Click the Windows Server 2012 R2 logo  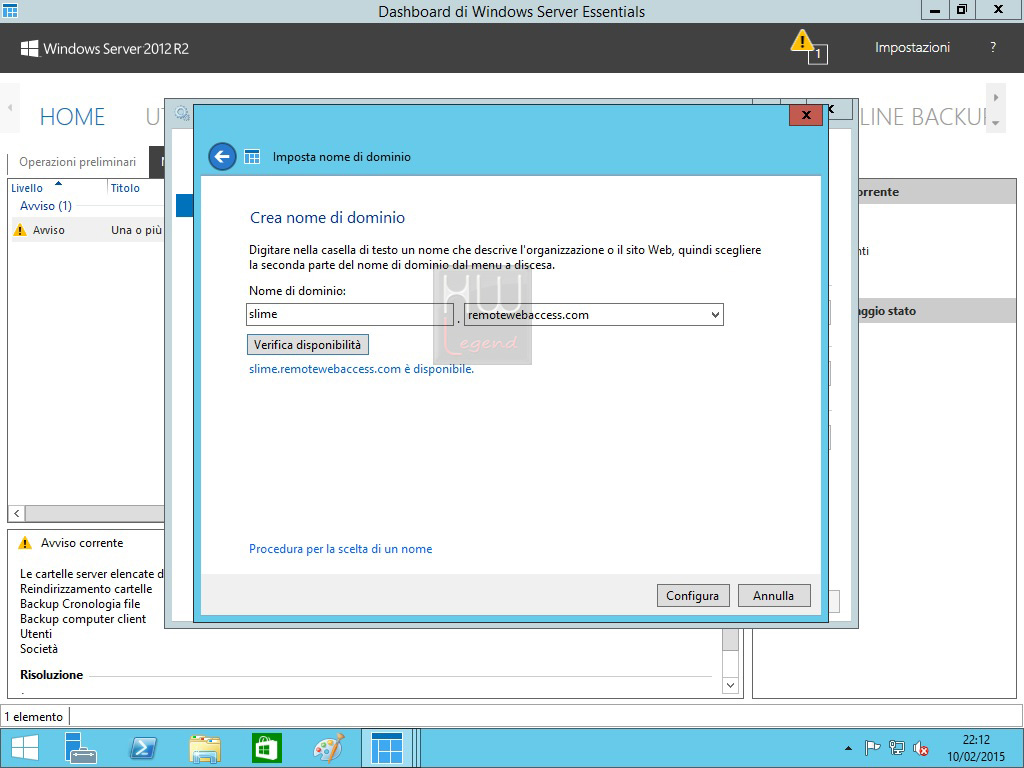[104, 48]
